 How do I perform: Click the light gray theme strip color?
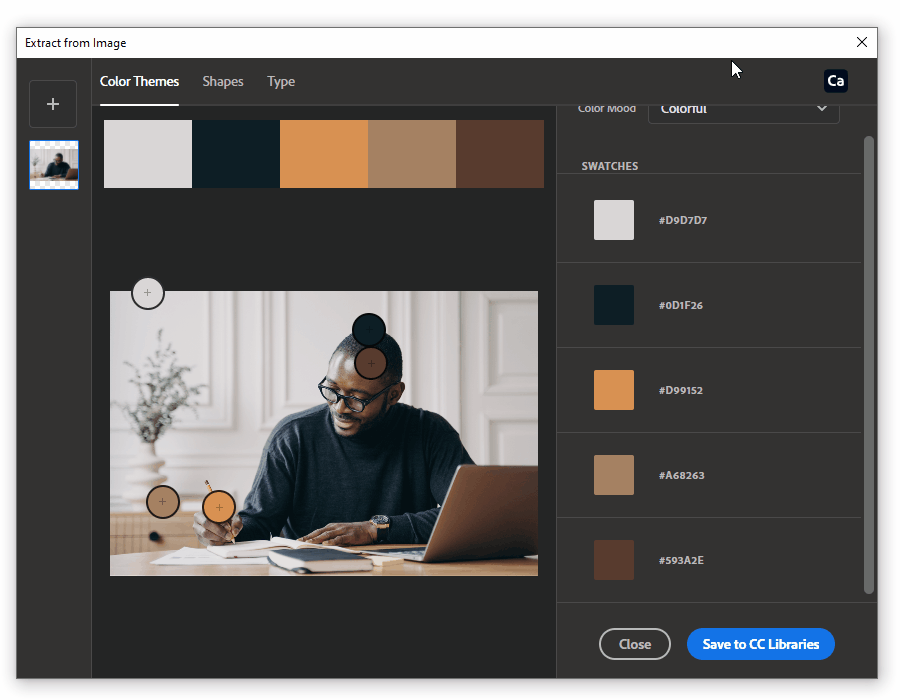(148, 154)
